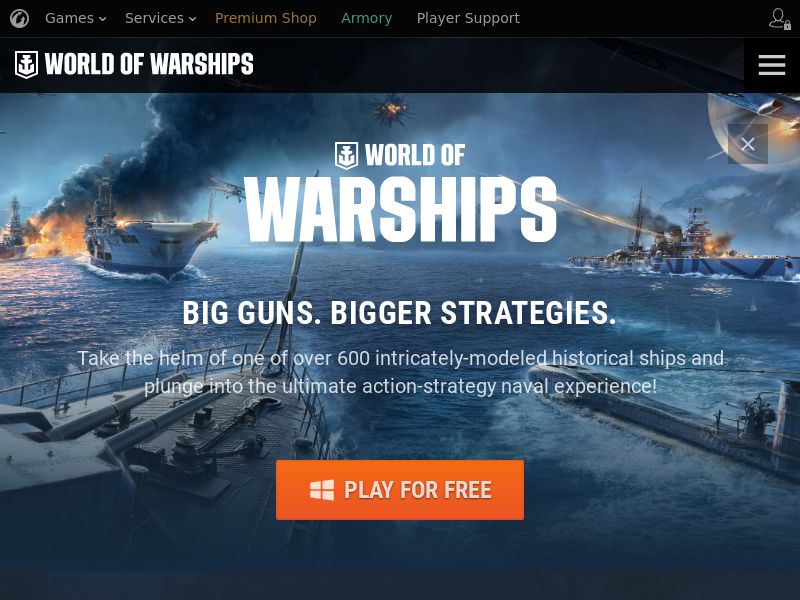Open the user account login icon

click(780, 18)
